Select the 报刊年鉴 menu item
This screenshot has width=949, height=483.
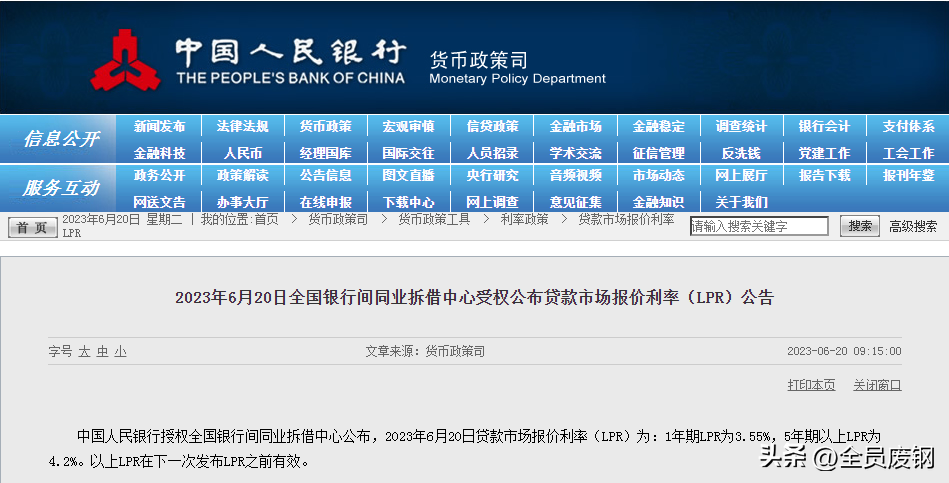pyautogui.click(x=908, y=176)
